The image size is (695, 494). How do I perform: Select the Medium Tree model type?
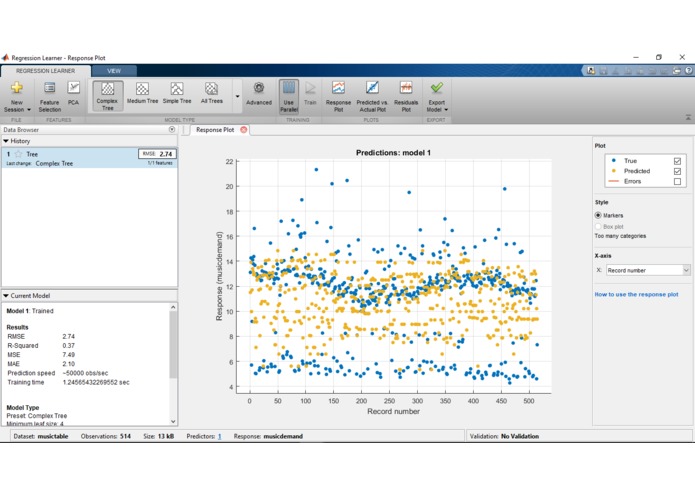(142, 93)
